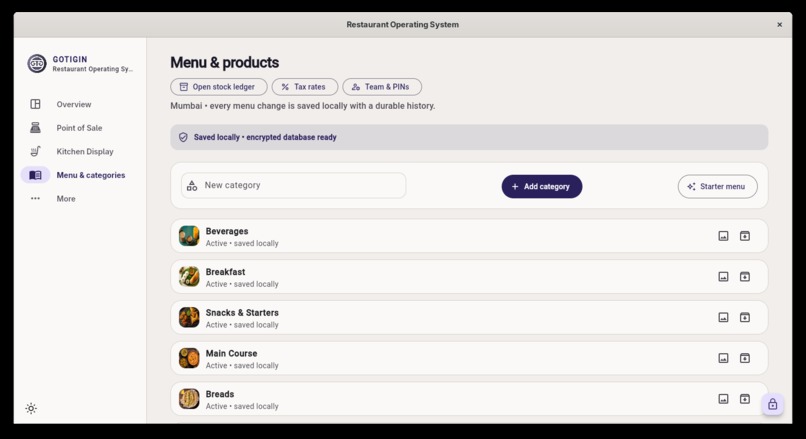Change image for Beverages category
The image size is (806, 439).
[723, 236]
